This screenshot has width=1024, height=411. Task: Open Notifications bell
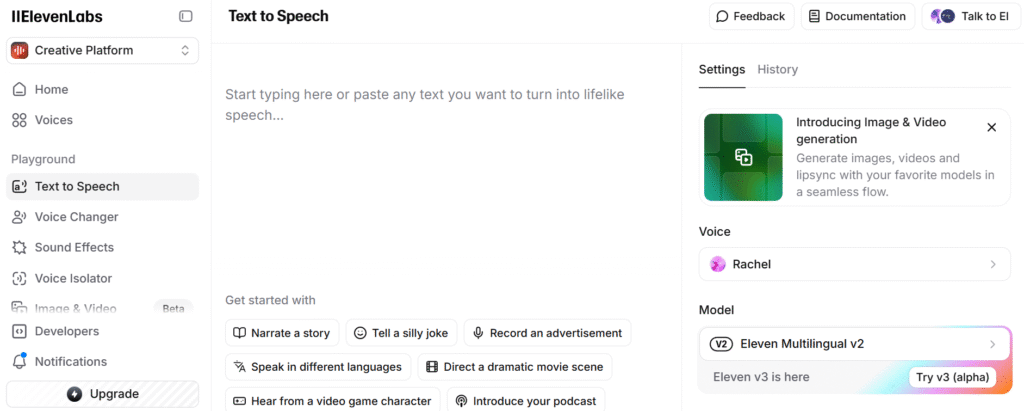(x=19, y=361)
